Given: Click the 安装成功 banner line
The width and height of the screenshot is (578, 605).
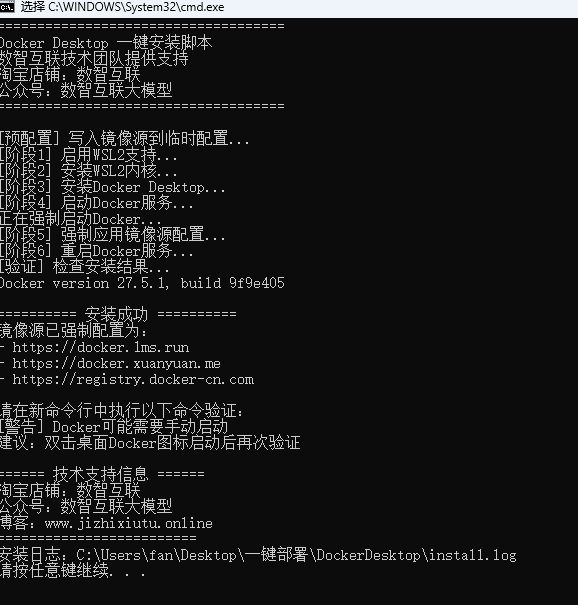Looking at the screenshot, I should click(118, 314).
